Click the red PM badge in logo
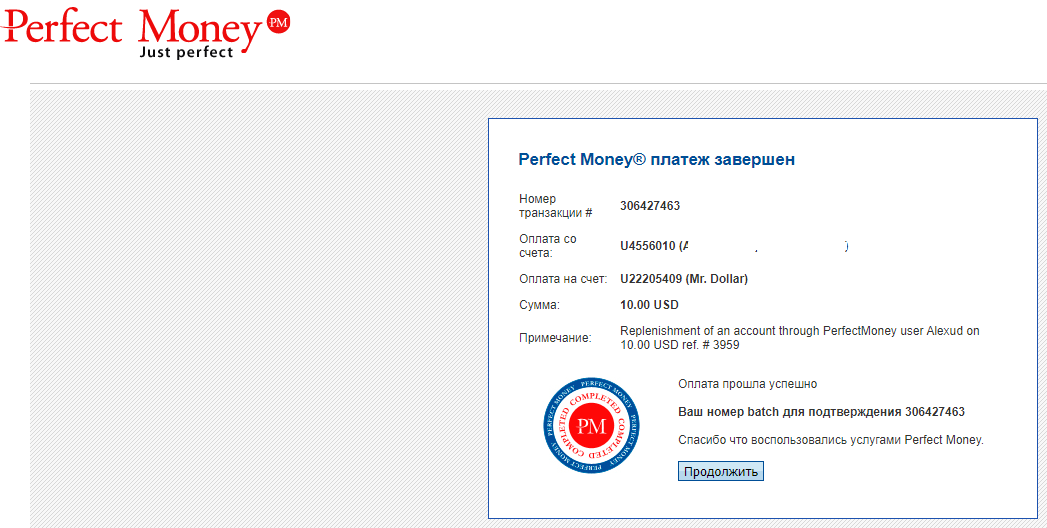The width and height of the screenshot is (1047, 528). (278, 23)
